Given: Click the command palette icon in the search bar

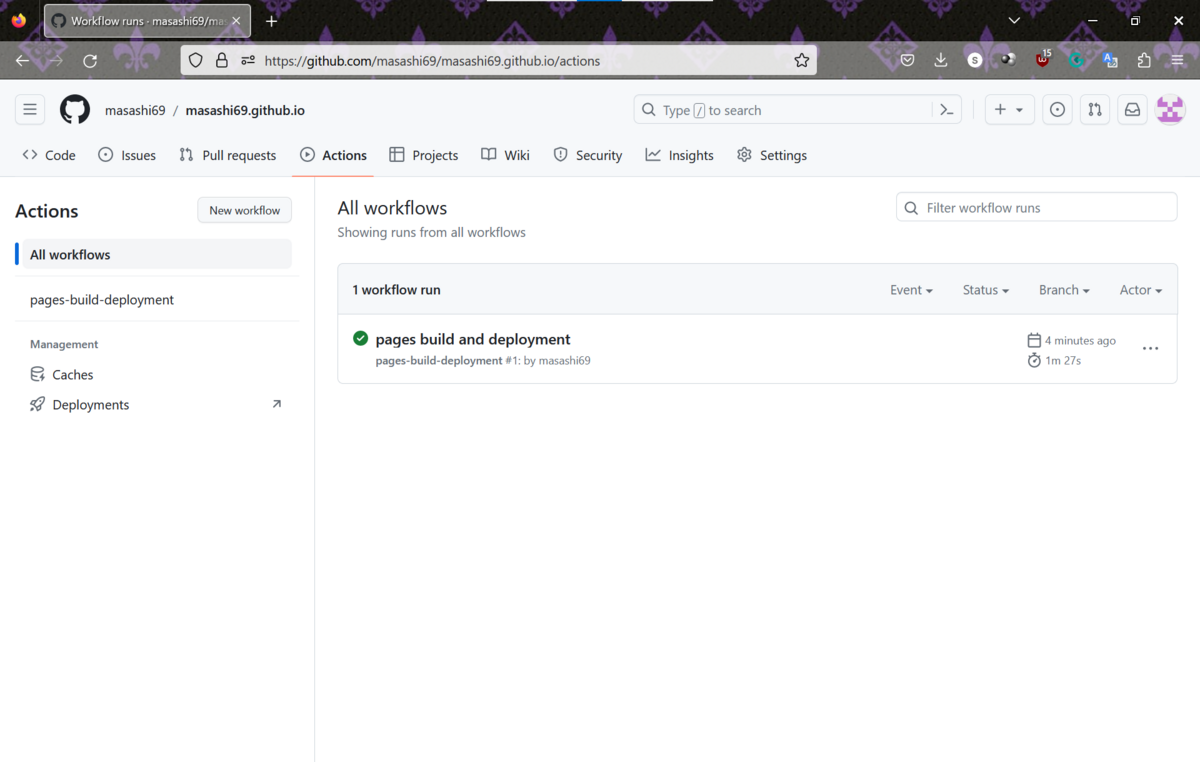Looking at the screenshot, I should point(946,110).
